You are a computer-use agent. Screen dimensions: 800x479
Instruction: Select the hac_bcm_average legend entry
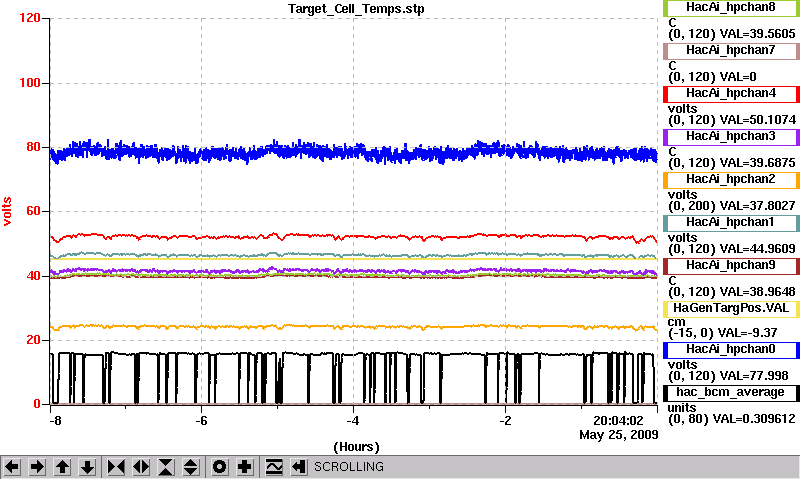(731, 392)
